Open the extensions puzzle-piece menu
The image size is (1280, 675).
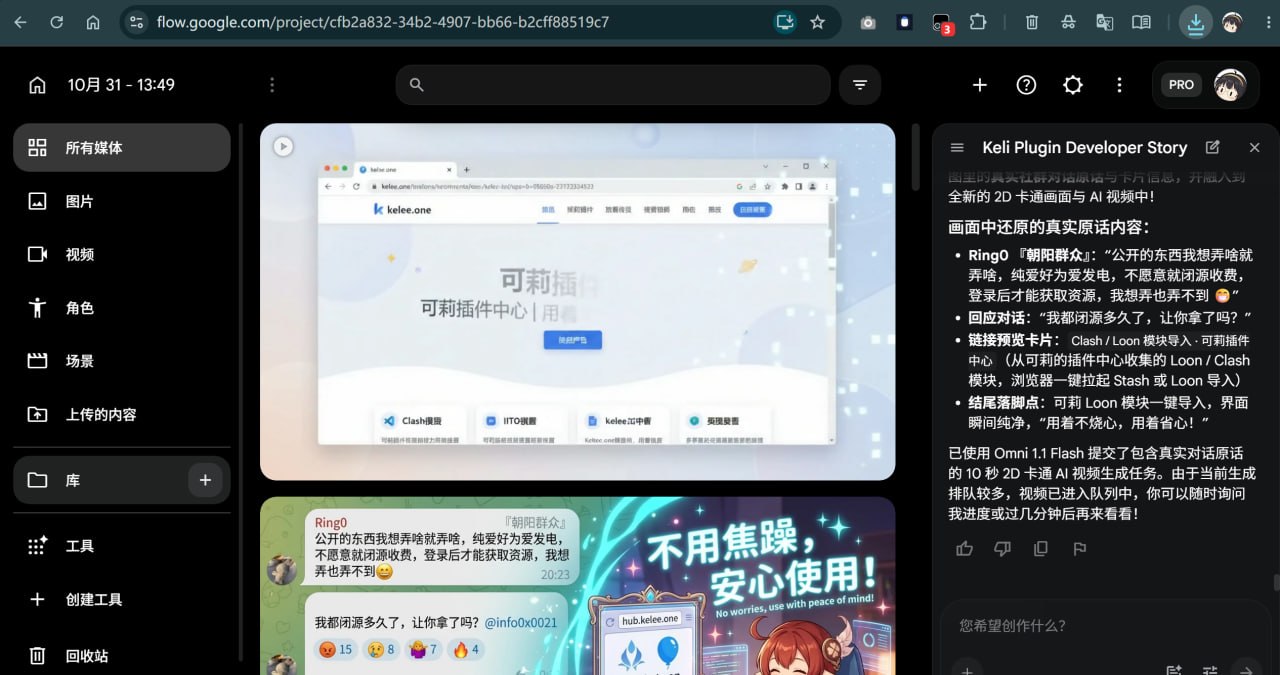(x=978, y=22)
